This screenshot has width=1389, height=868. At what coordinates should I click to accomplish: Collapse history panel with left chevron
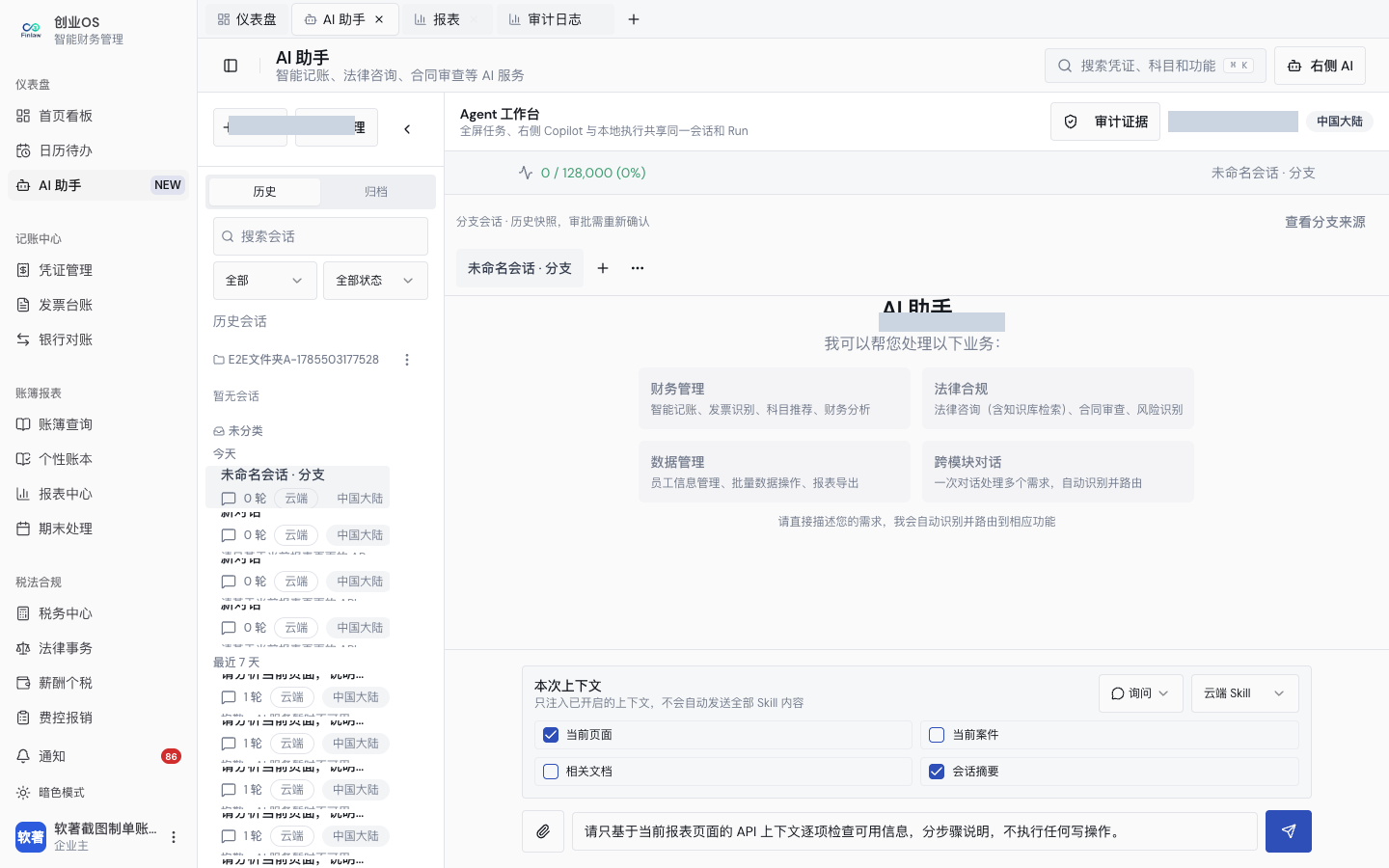click(407, 128)
